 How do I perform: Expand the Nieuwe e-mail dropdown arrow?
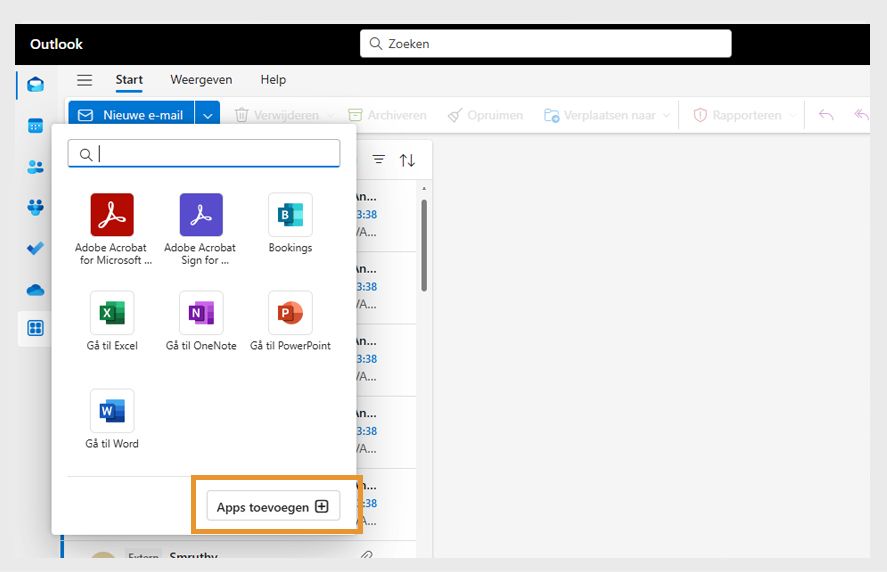pos(208,115)
